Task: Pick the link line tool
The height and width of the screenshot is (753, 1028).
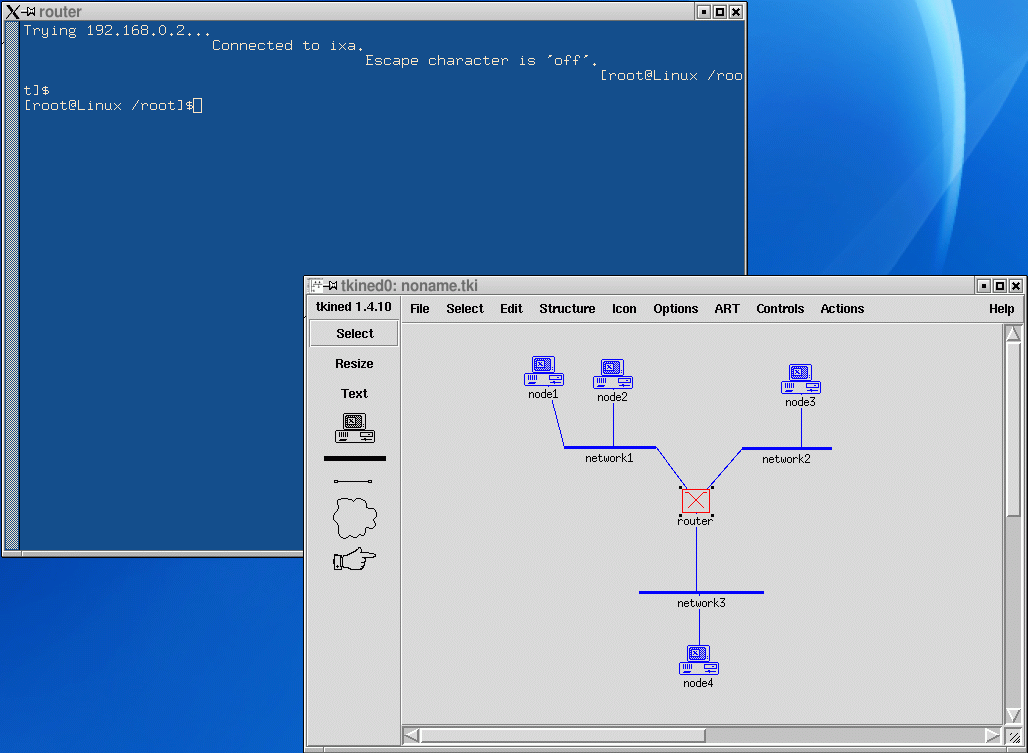Action: (353, 482)
